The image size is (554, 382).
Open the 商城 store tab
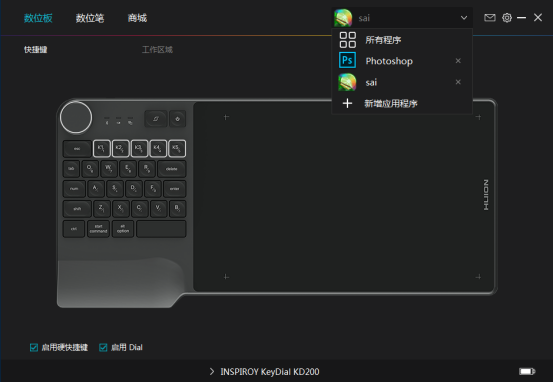click(137, 18)
